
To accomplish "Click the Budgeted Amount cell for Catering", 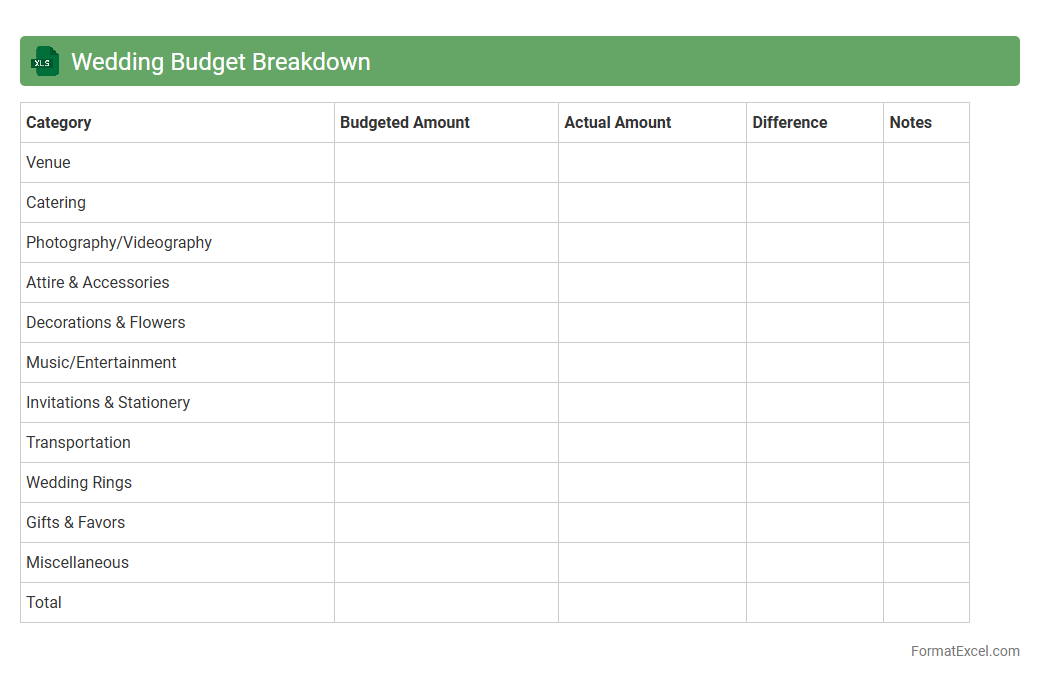I will [x=446, y=203].
